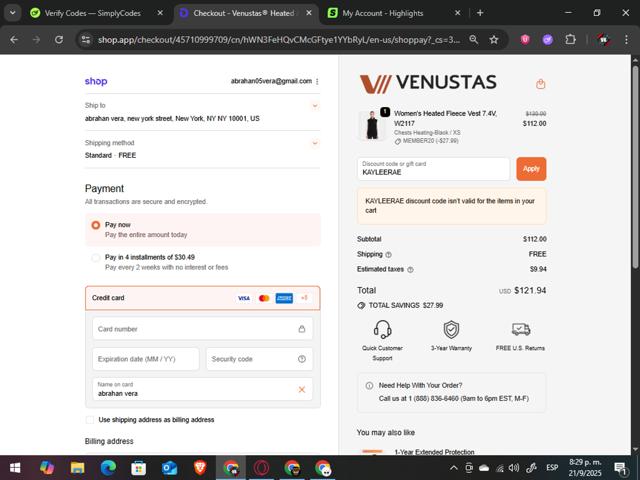The image size is (640, 480).
Task: Open the tab search dropdown arrow
Action: coord(13,13)
